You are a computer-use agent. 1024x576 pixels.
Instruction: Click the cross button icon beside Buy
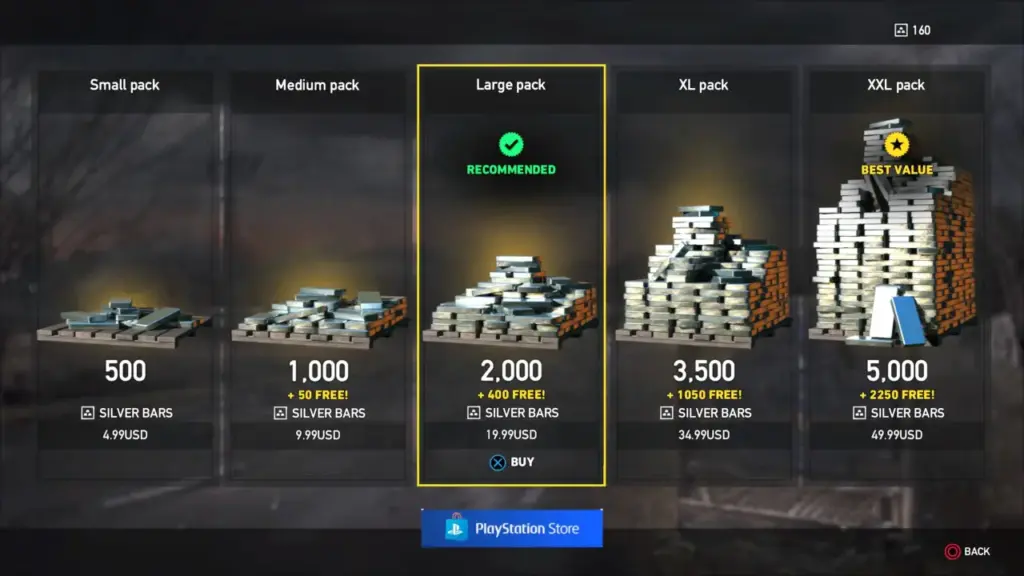498,462
